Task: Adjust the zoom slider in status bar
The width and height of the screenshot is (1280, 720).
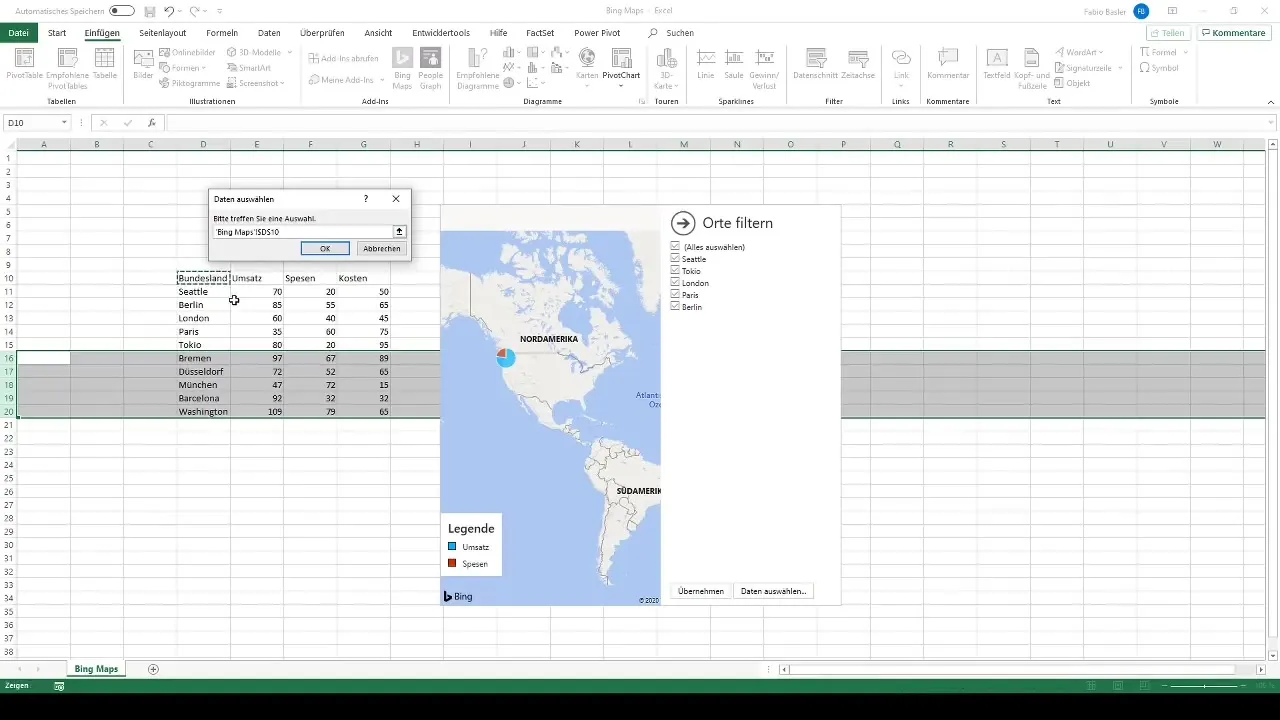Action: 1206,686
